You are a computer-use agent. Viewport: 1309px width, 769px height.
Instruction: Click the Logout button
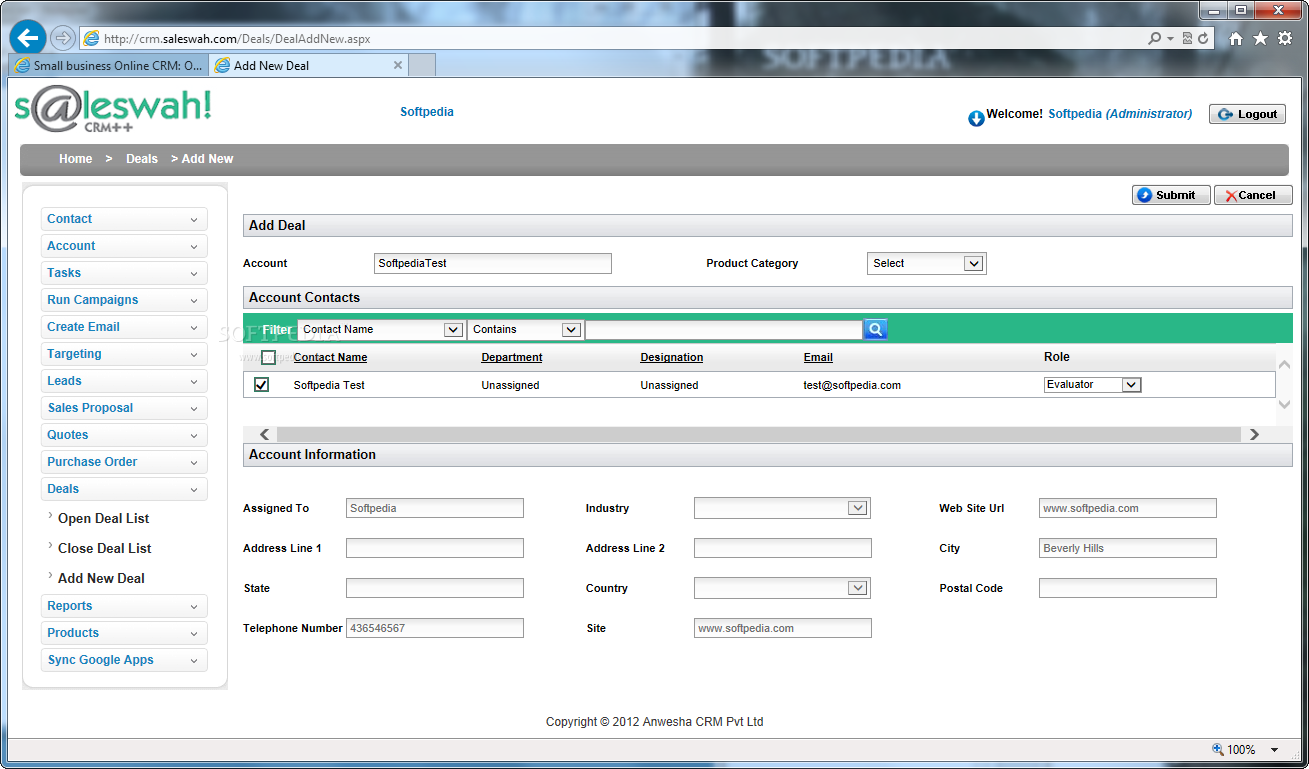1247,114
